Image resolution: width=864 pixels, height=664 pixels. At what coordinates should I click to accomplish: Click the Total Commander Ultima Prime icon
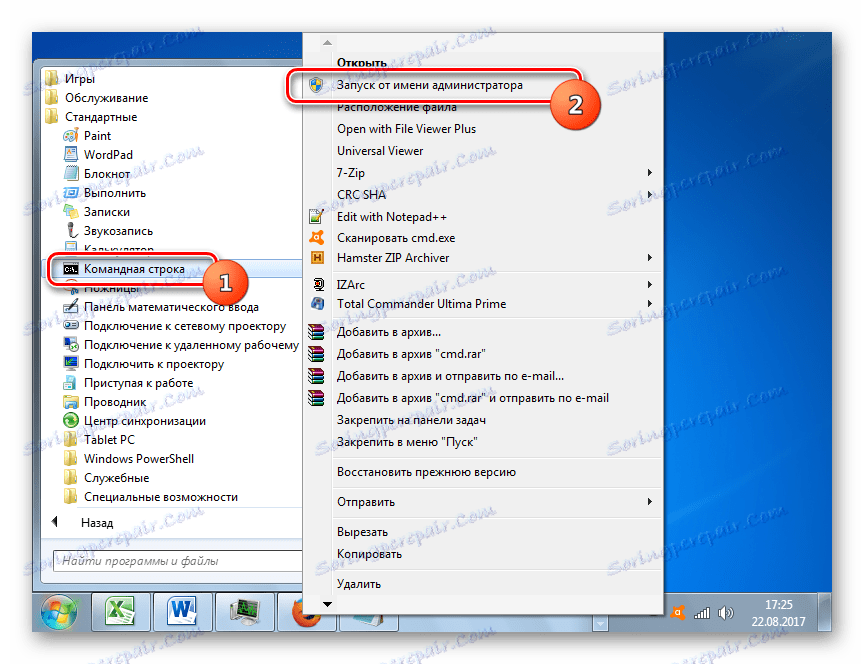click(317, 304)
